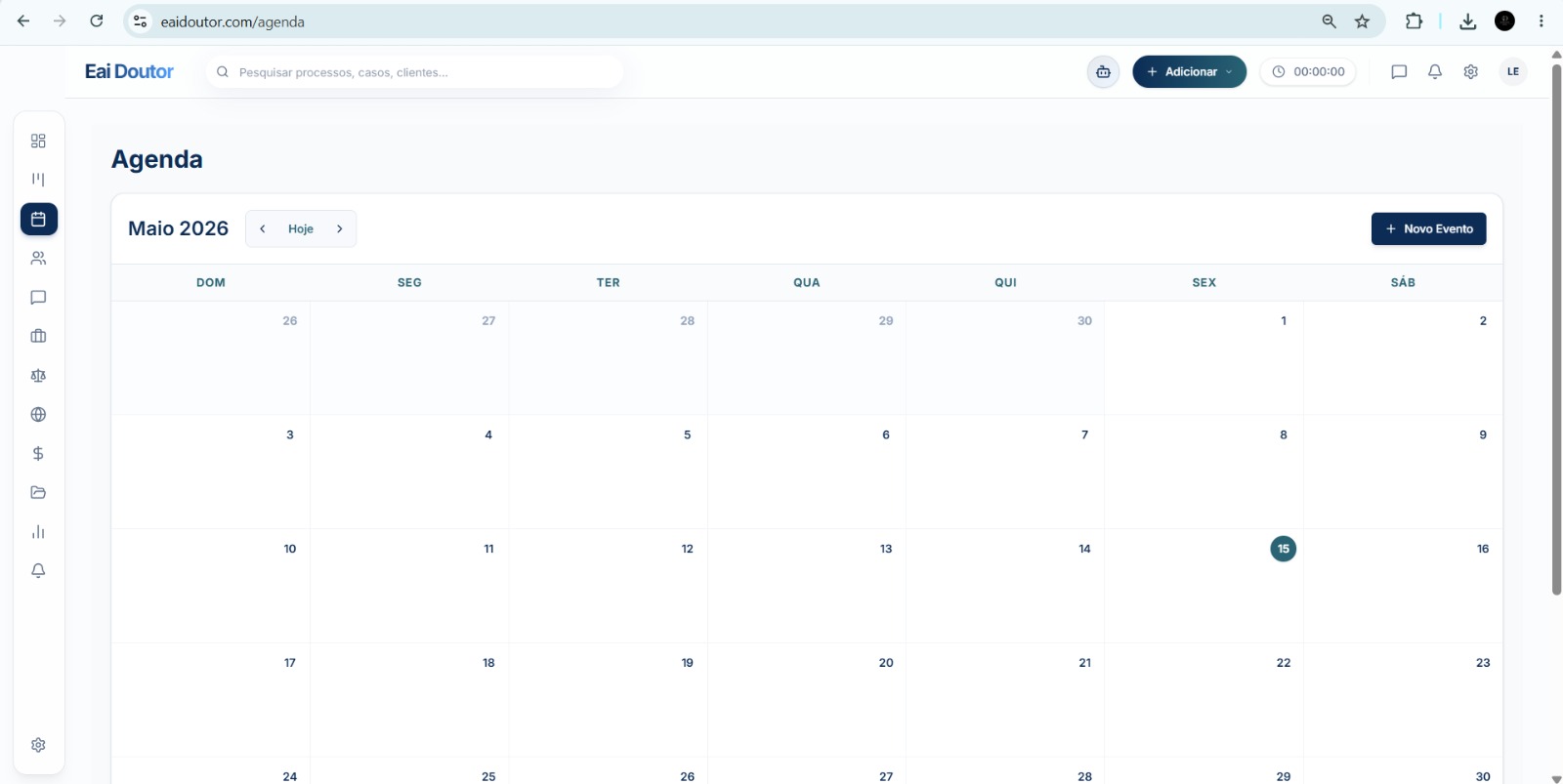1563x784 pixels.
Task: Select day 18 in the calendar
Action: coord(488,664)
